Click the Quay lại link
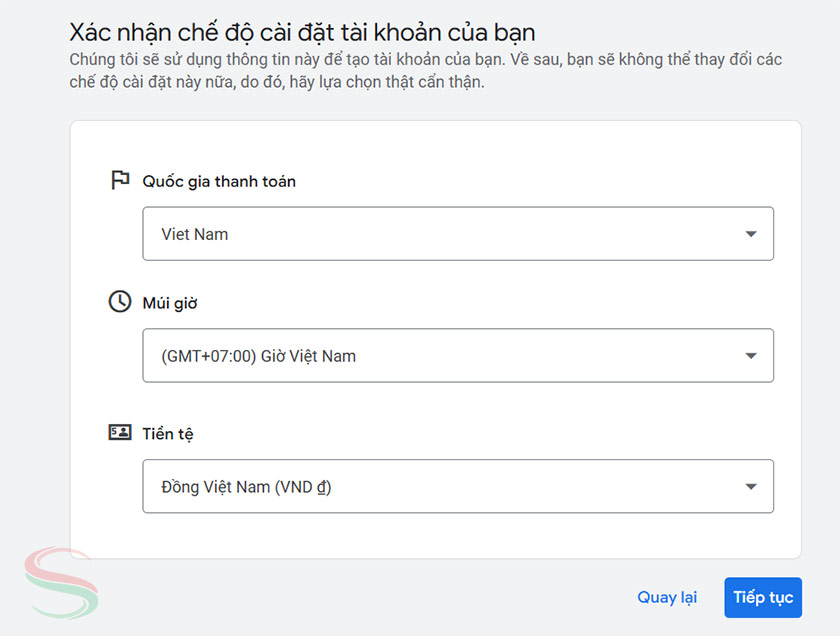The height and width of the screenshot is (636, 840). 667,597
